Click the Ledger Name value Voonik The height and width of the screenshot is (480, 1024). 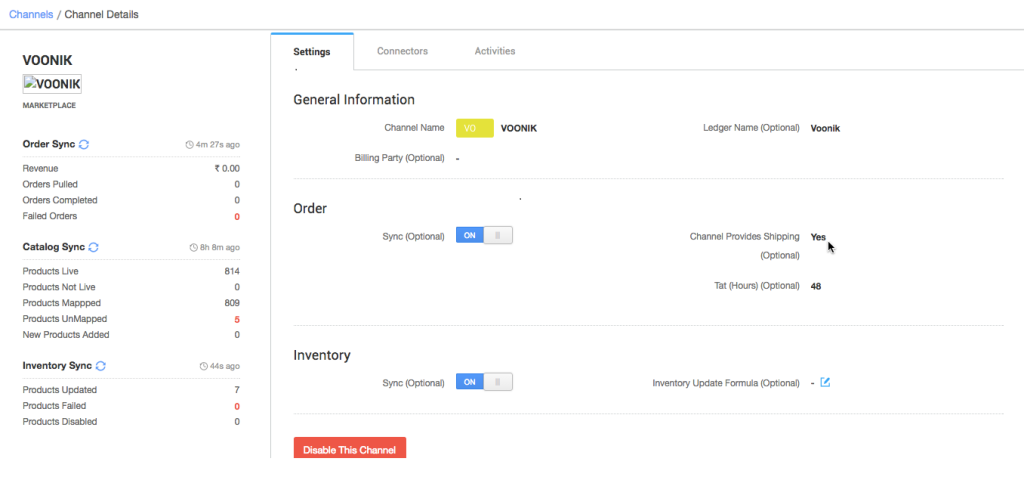(x=825, y=129)
